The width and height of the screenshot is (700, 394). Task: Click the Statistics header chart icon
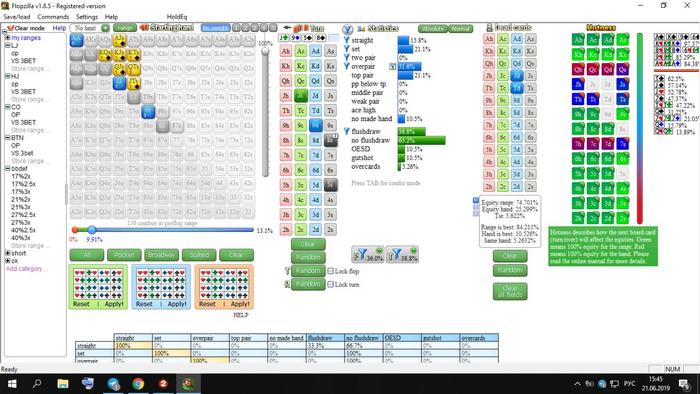tap(361, 29)
